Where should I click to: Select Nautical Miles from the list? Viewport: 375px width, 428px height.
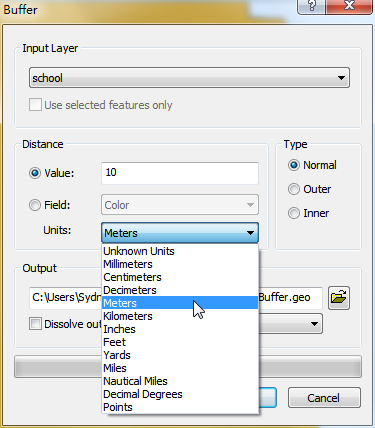click(x=180, y=381)
